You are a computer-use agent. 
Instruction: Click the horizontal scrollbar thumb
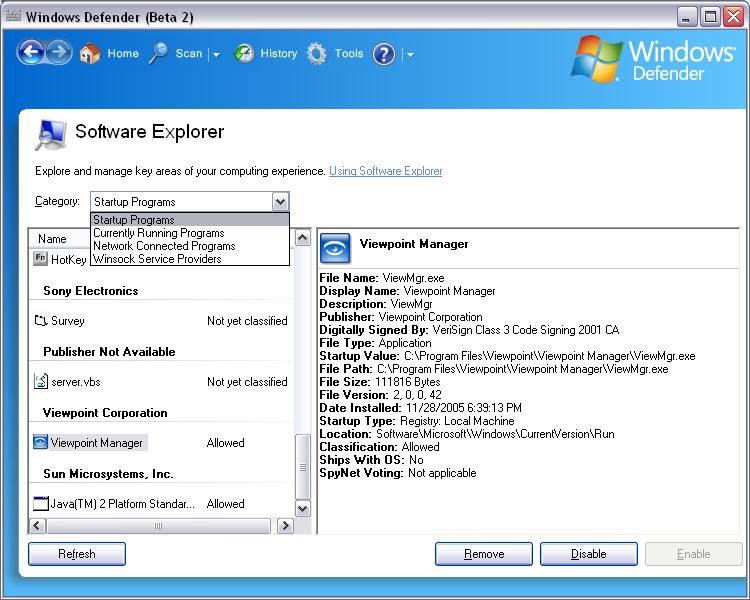coord(158,526)
